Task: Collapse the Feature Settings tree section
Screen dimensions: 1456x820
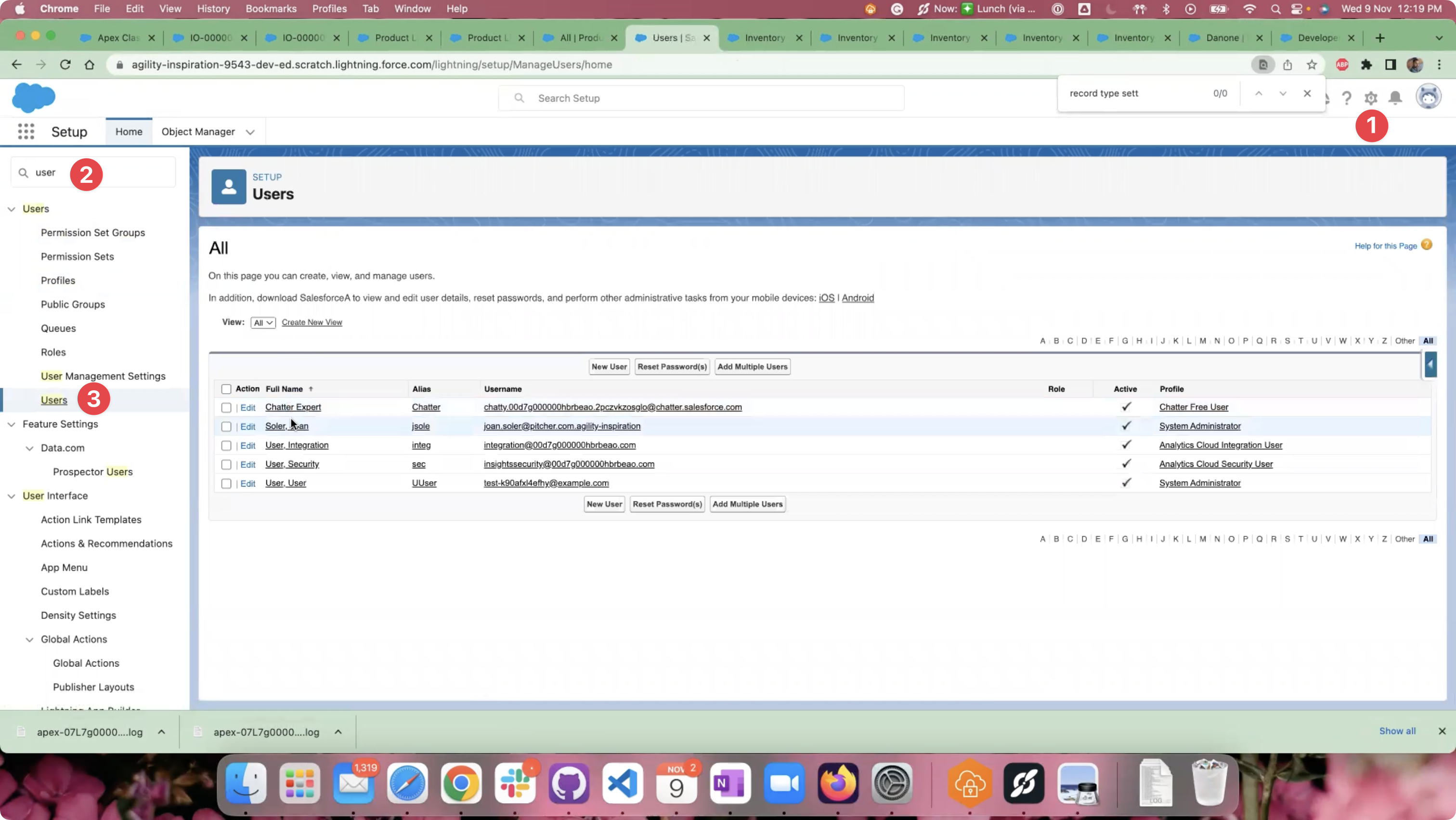Action: [x=11, y=424]
